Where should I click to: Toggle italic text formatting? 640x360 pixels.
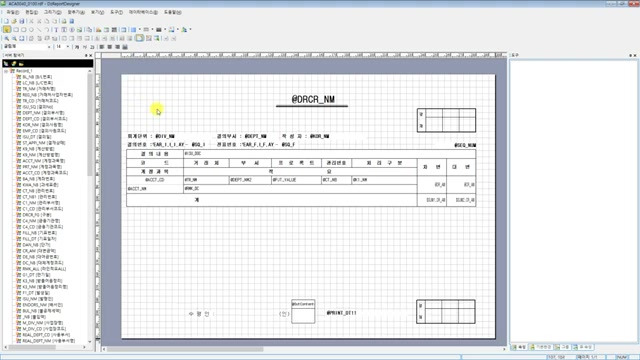(x=84, y=47)
